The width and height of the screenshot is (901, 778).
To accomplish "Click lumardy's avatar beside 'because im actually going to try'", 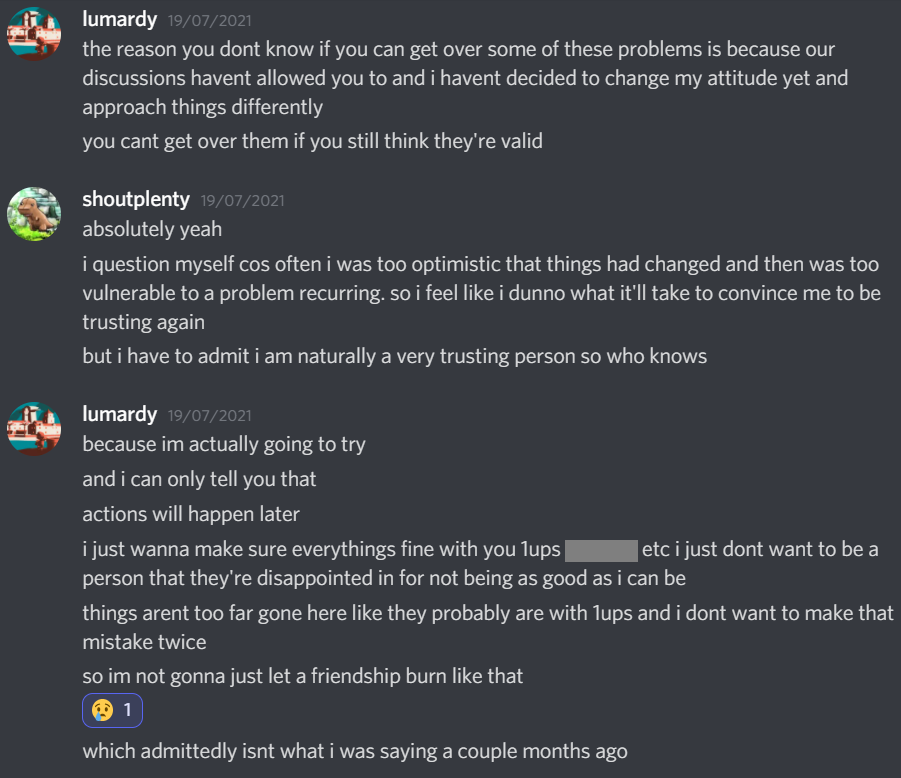I will pos(34,429).
